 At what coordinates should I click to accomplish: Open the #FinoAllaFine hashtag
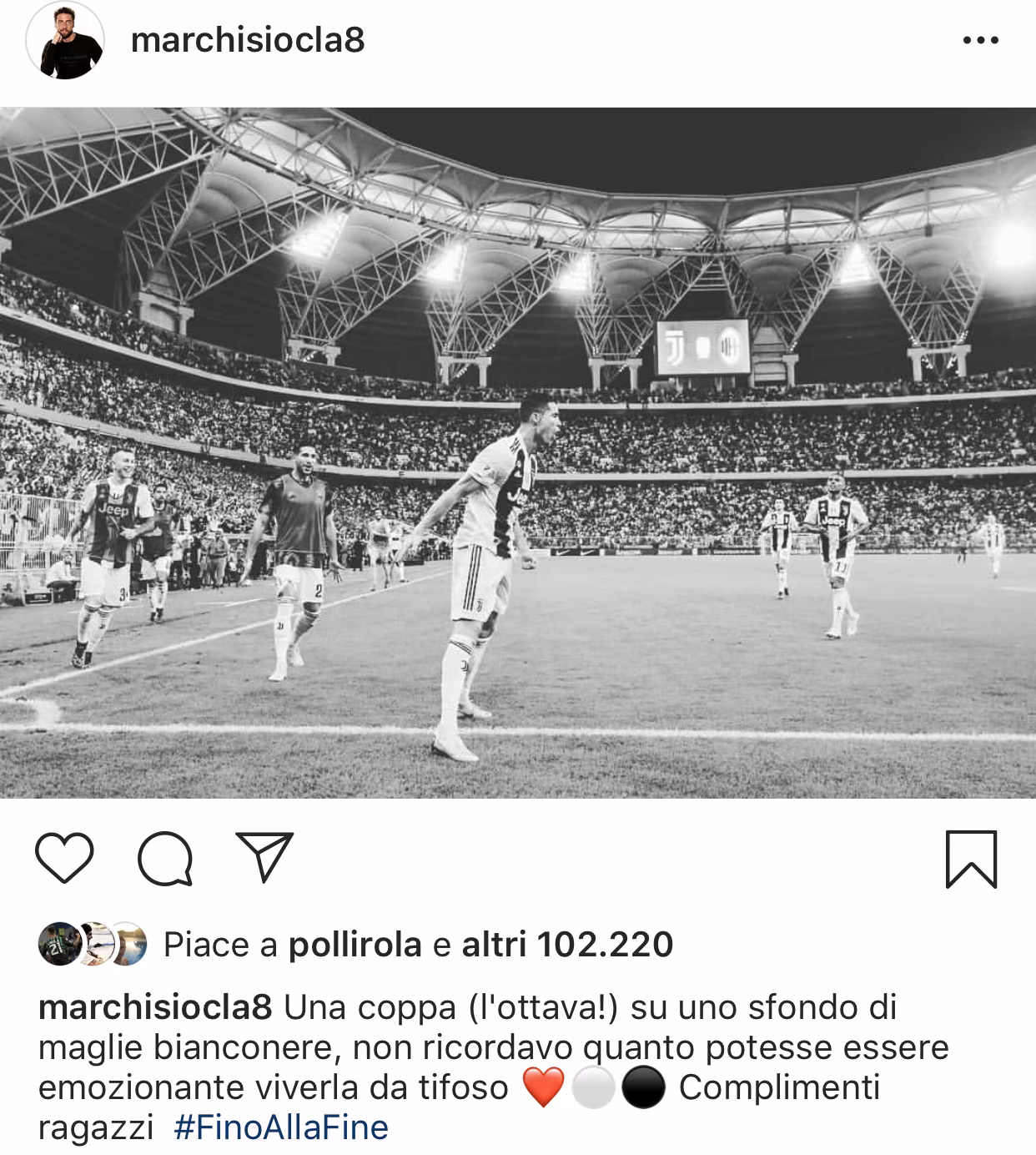[x=281, y=1127]
